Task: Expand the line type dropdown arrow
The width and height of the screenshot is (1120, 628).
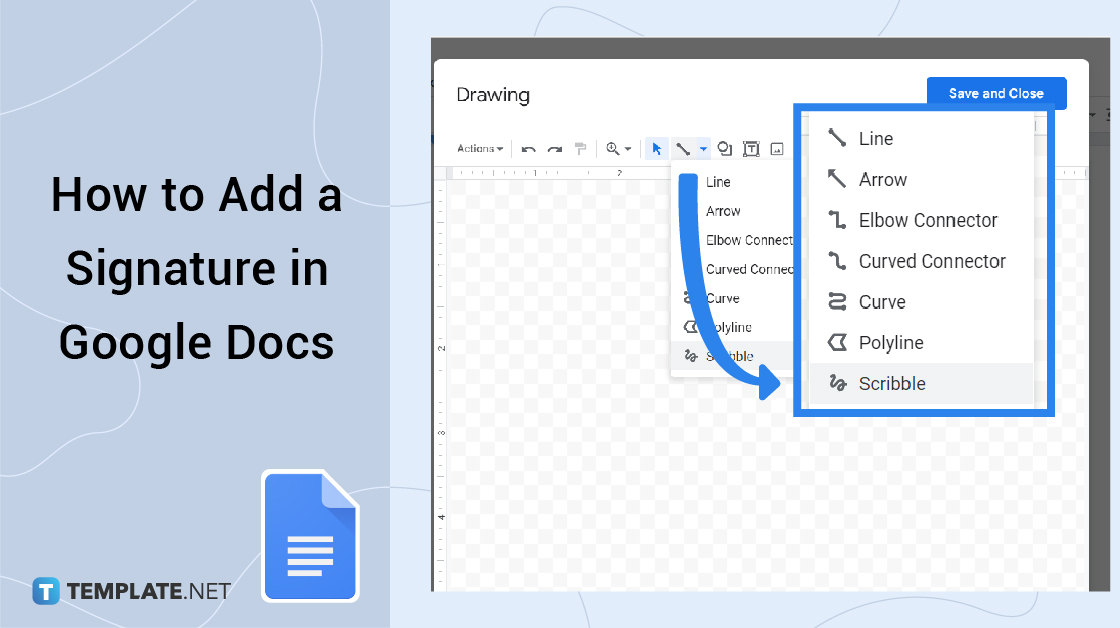Action: coord(704,149)
